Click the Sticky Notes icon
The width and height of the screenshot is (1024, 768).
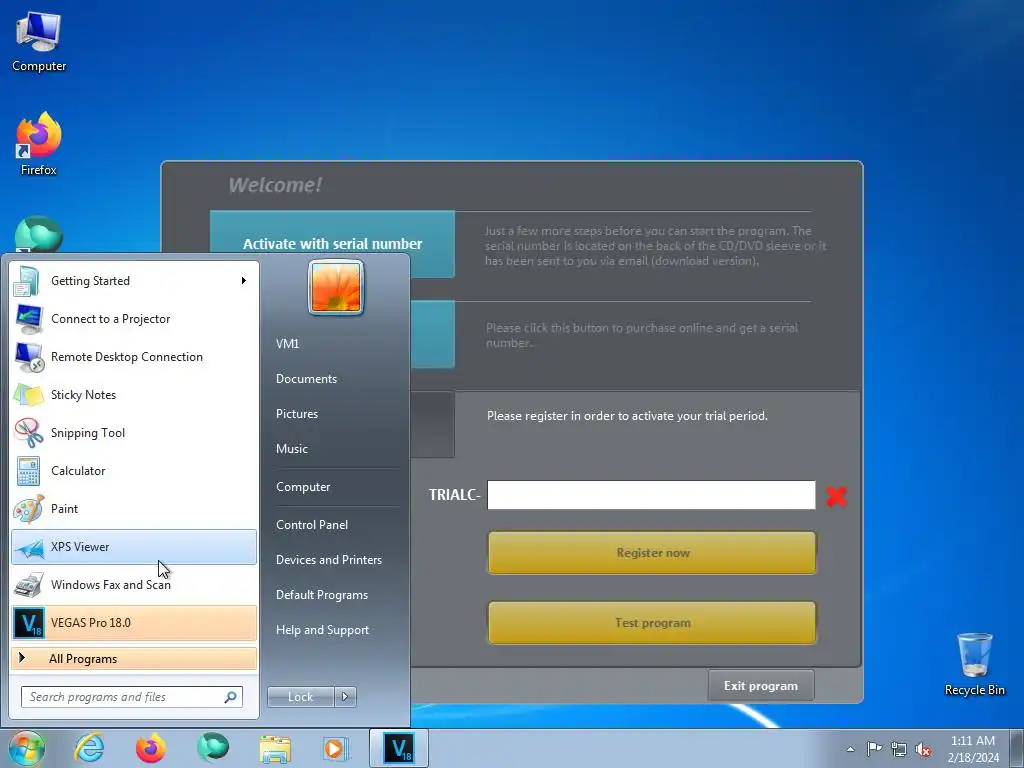coord(29,395)
